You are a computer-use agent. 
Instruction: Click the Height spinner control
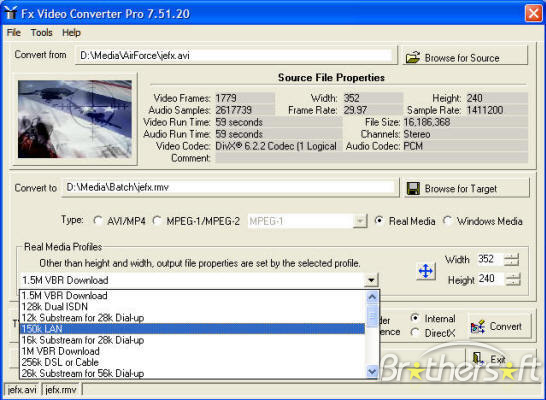pos(513,279)
